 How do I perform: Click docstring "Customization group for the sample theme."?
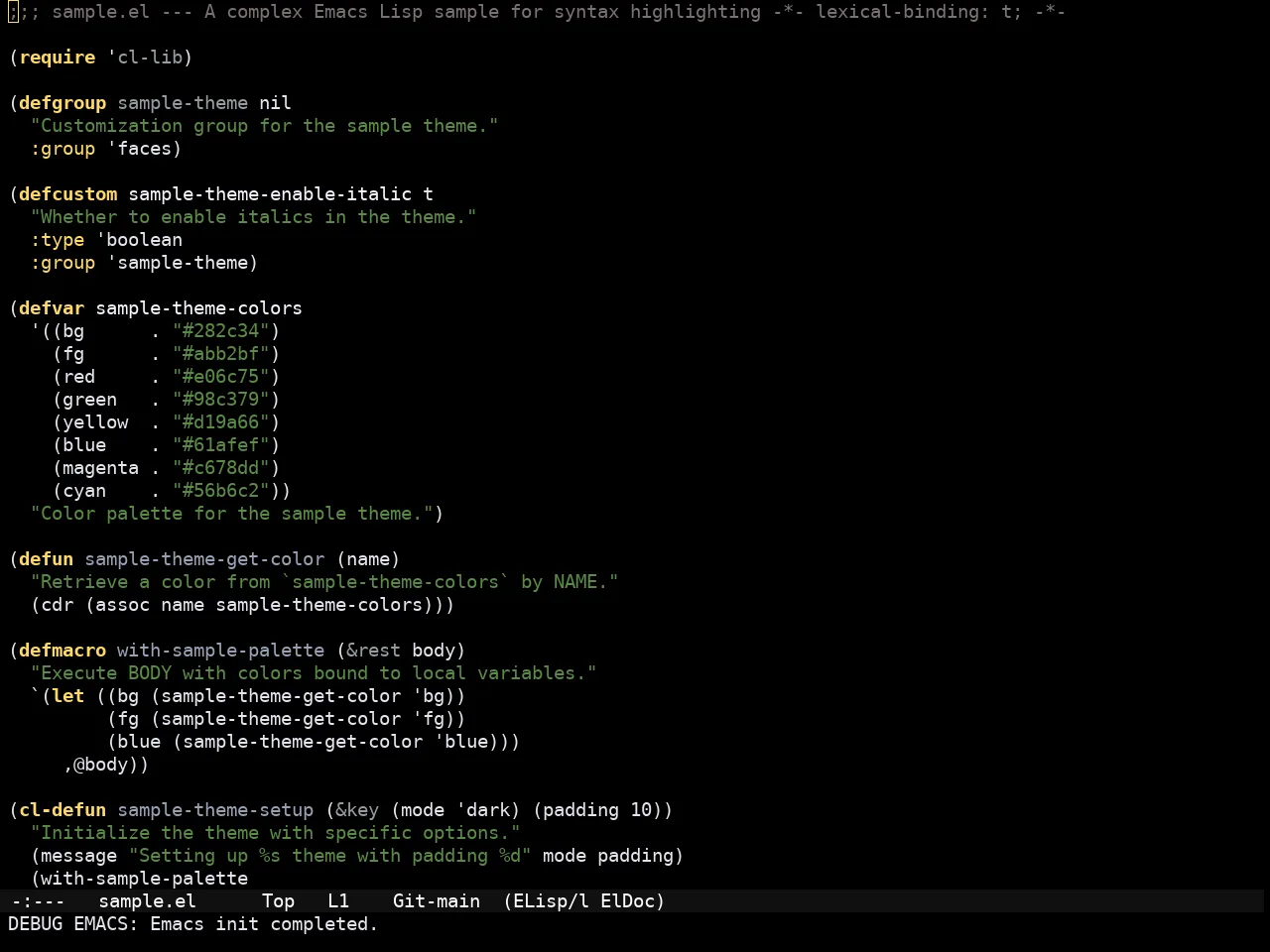265,126
